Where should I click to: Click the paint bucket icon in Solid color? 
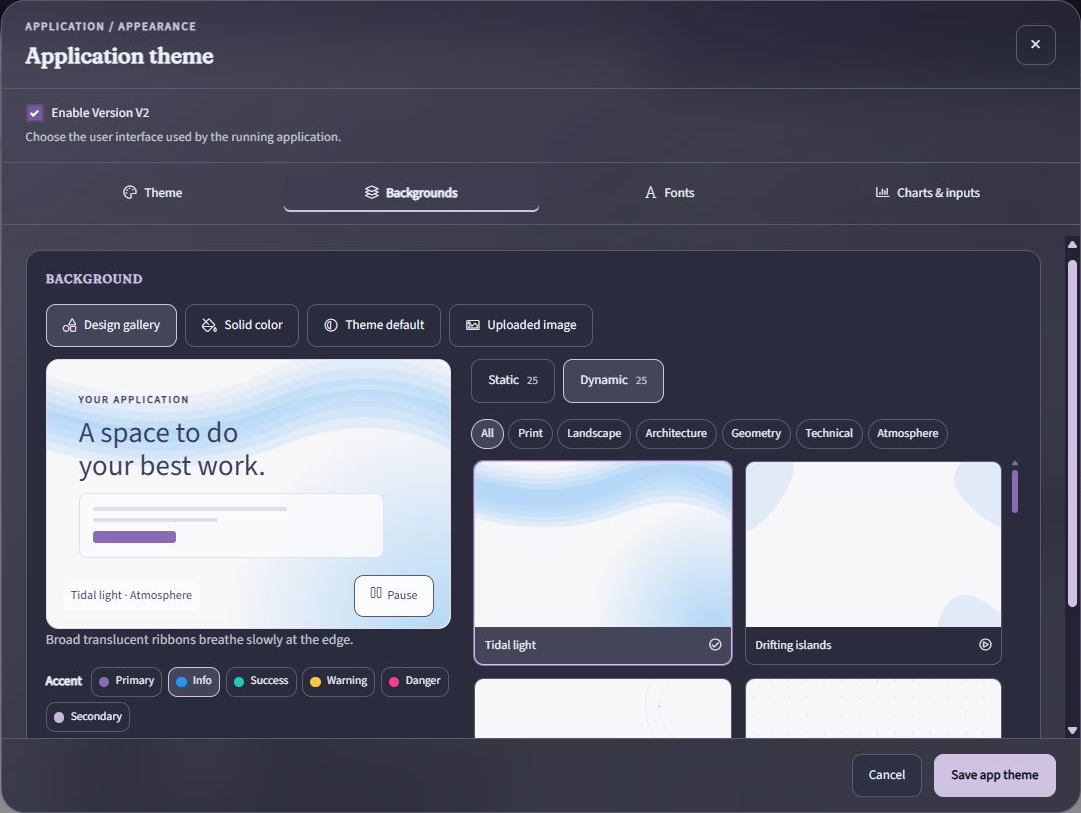coord(209,325)
